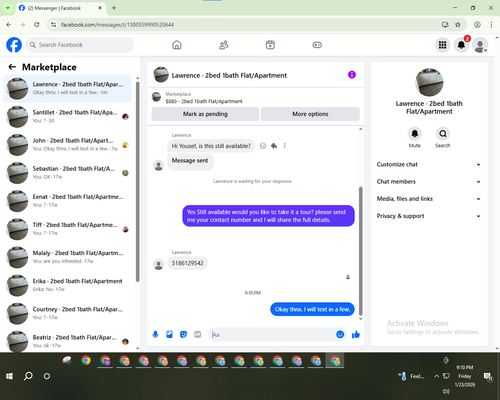Viewport: 500px width, 400px height.
Task: Click the conversation header title Lawrence
Action: pyautogui.click(x=229, y=75)
